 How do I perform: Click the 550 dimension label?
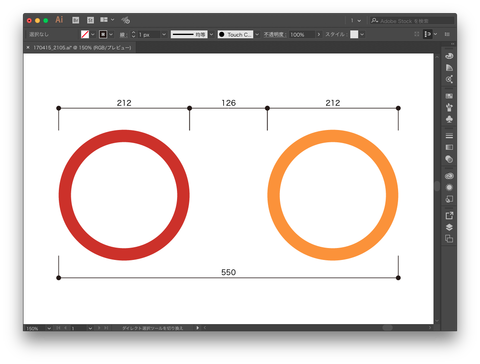tap(229, 272)
